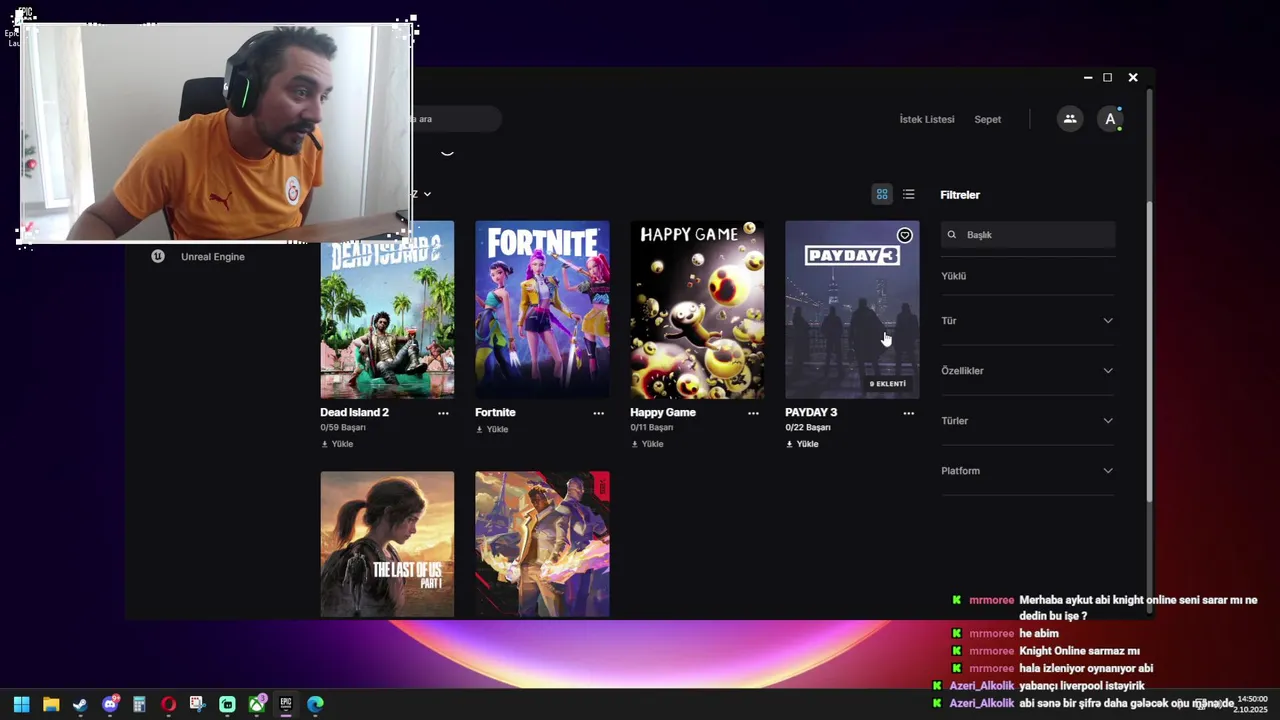Viewport: 1280px width, 720px height.
Task: Expand the Tür filter section
Action: coord(1027,321)
